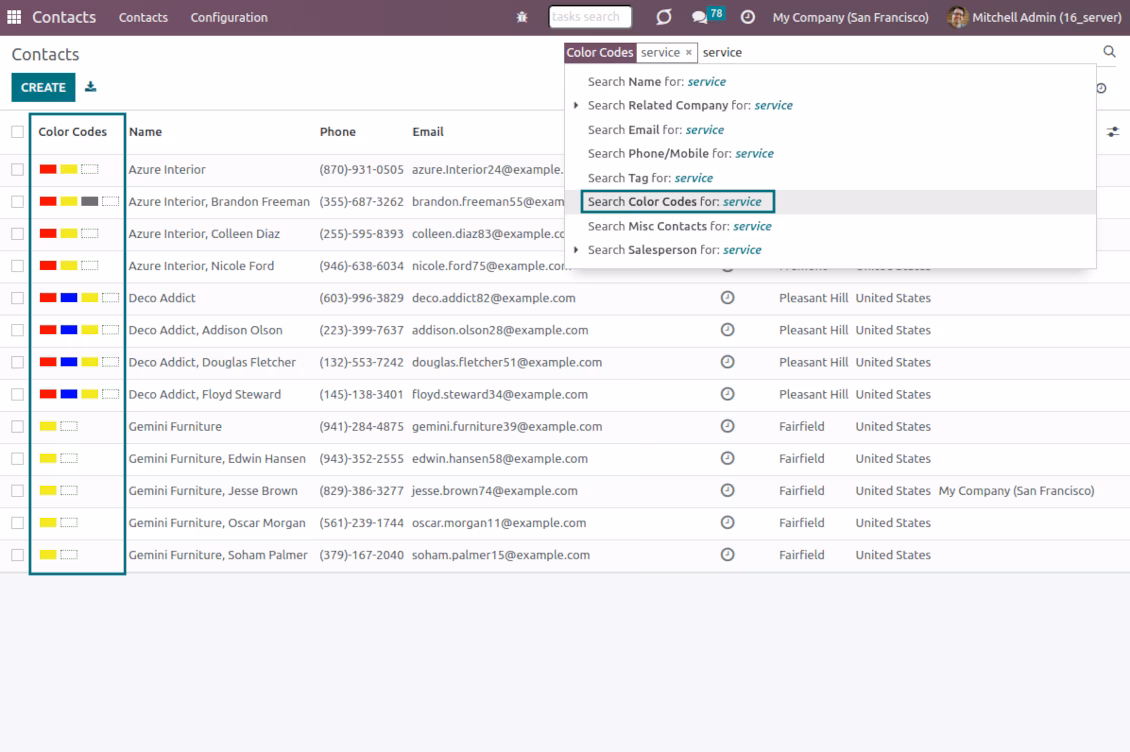Remove the Color Codes service filter facet

[688, 53]
